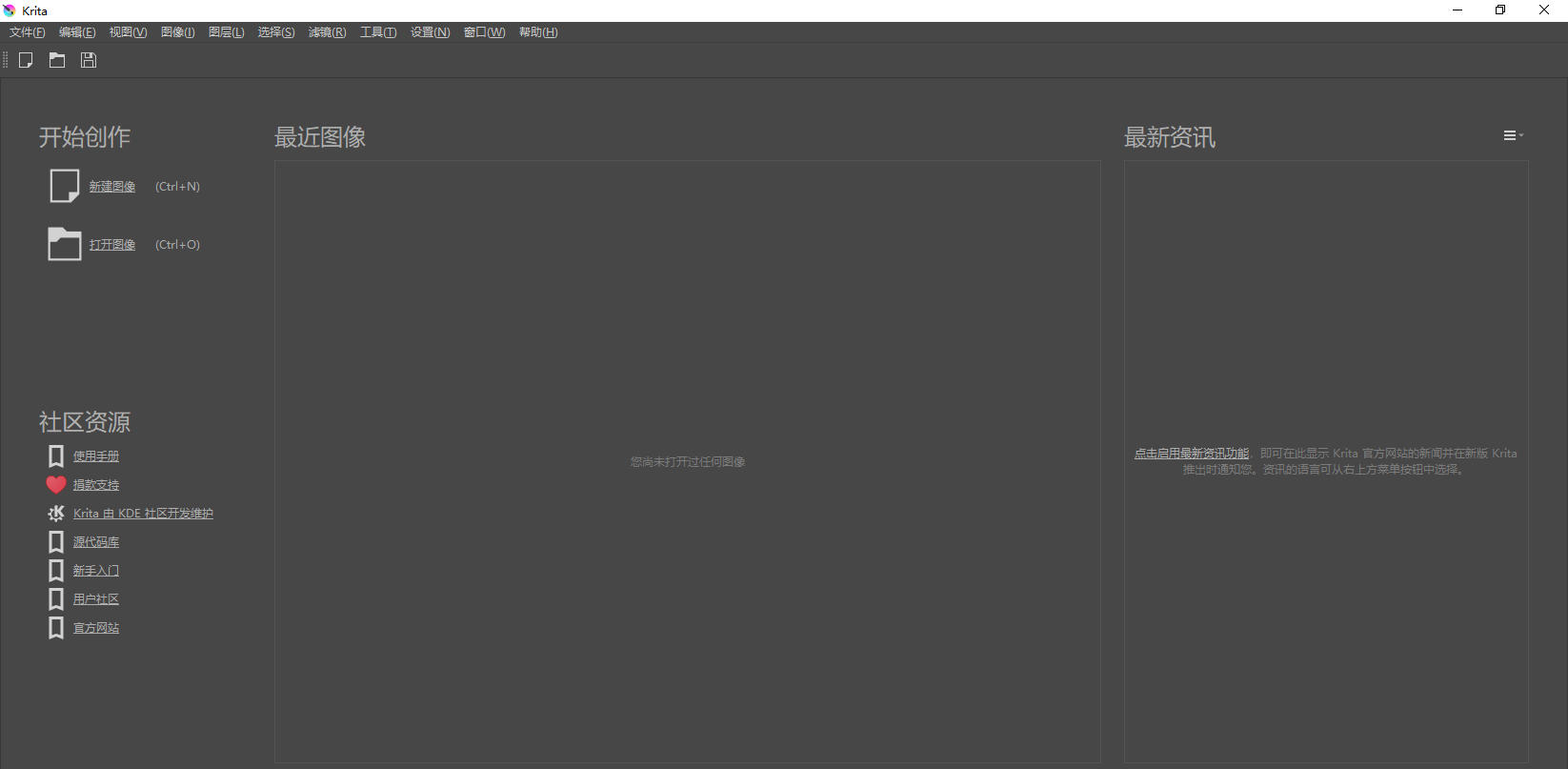Click the empty recent images area
This screenshot has width=1568, height=769.
(x=687, y=334)
